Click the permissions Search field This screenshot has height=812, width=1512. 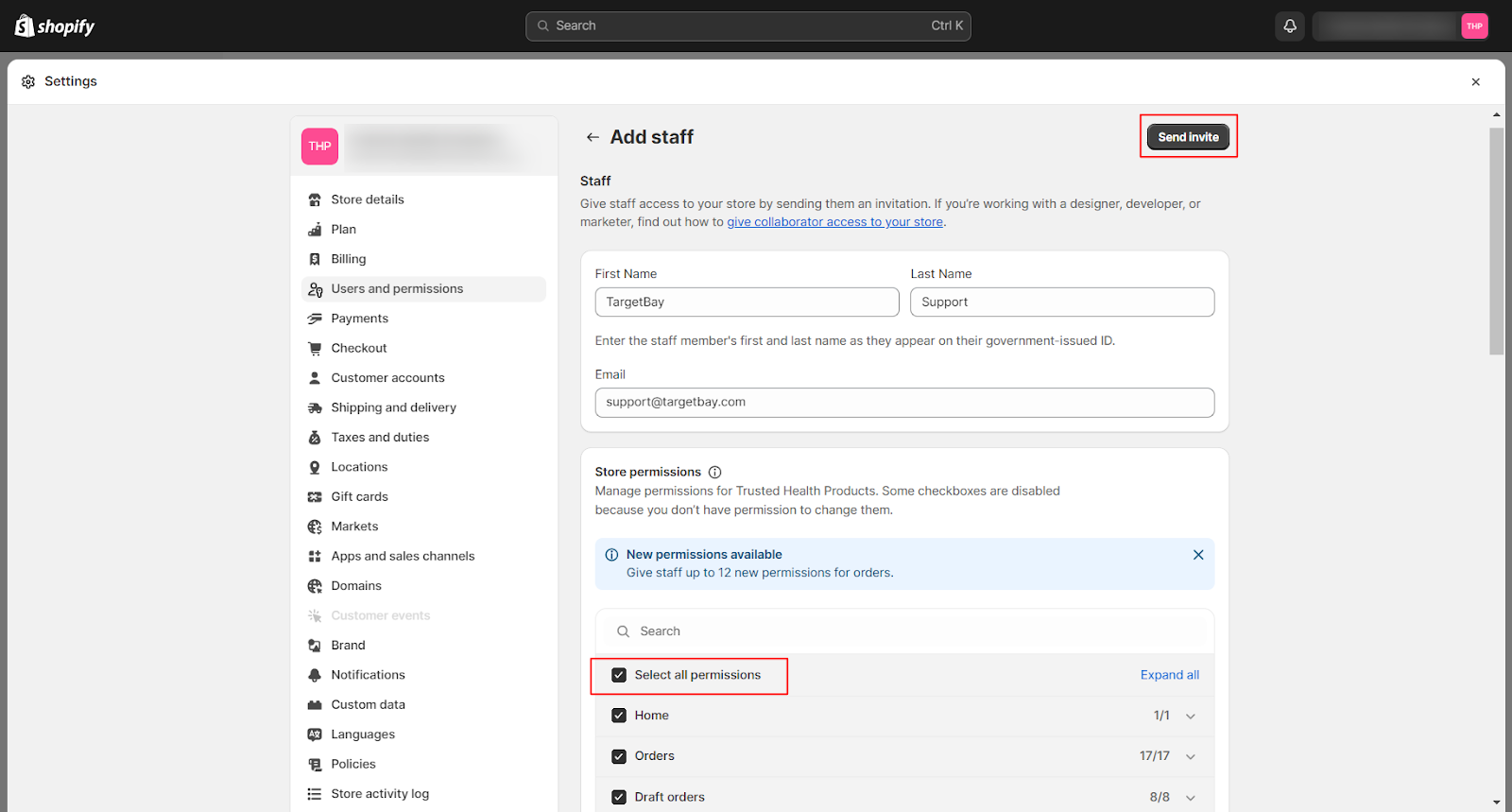click(x=904, y=631)
